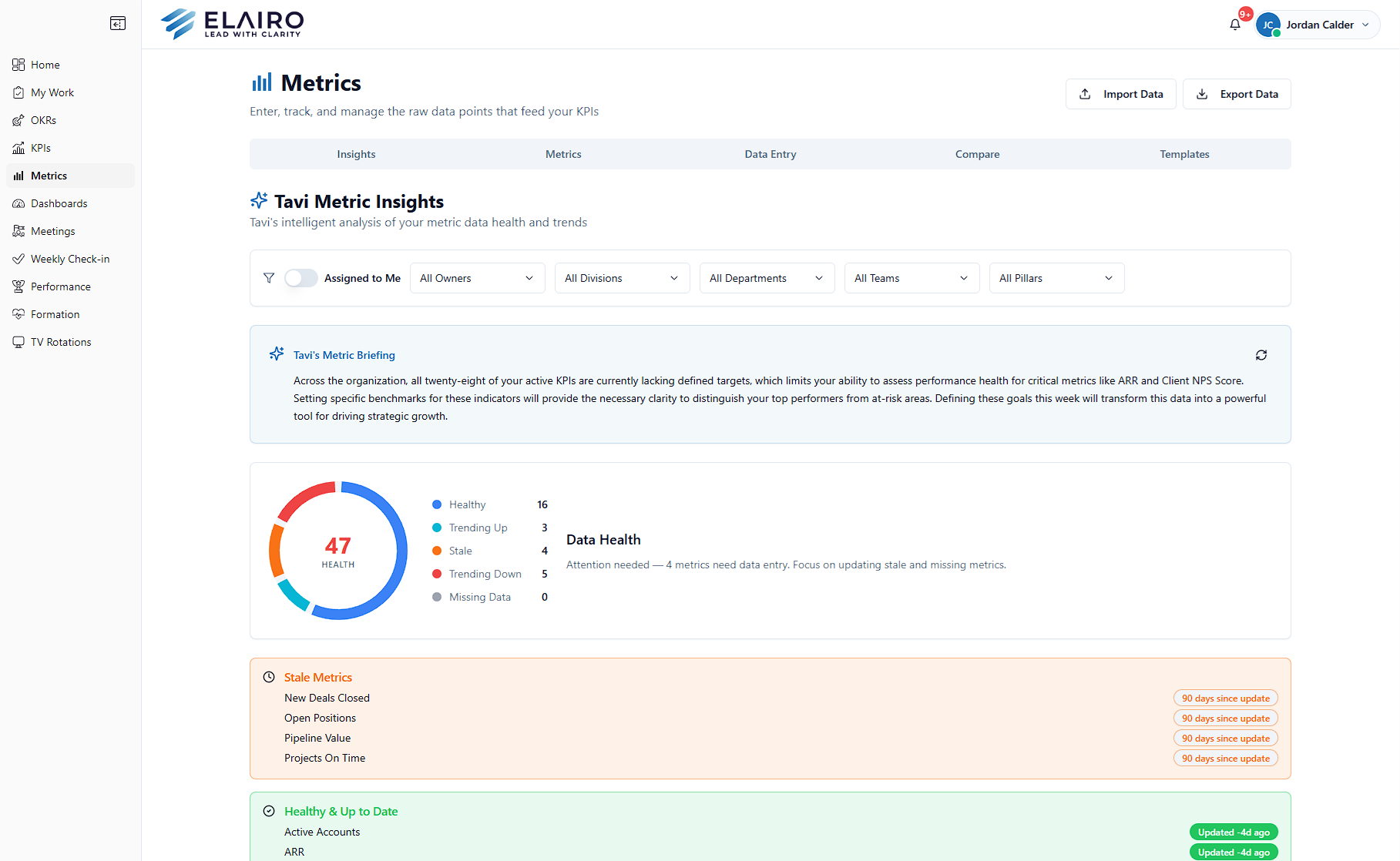
Task: Switch to the Insights tab
Action: [x=356, y=154]
